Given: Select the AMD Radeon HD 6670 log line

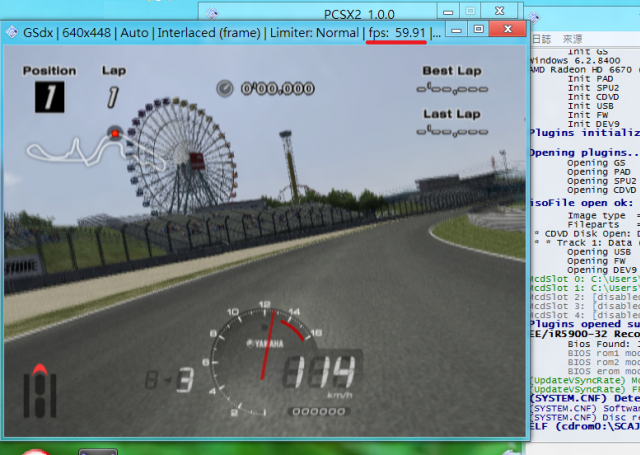Looking at the screenshot, I should pos(585,70).
